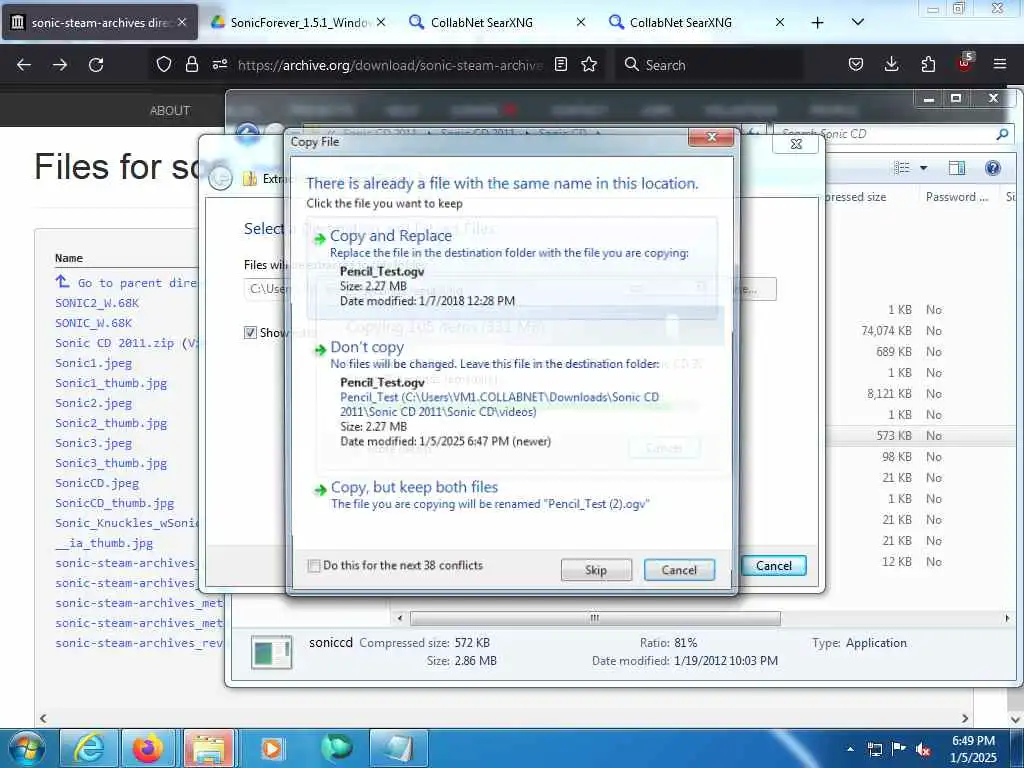Click Explorer scrollbar right arrow

tap(1007, 618)
